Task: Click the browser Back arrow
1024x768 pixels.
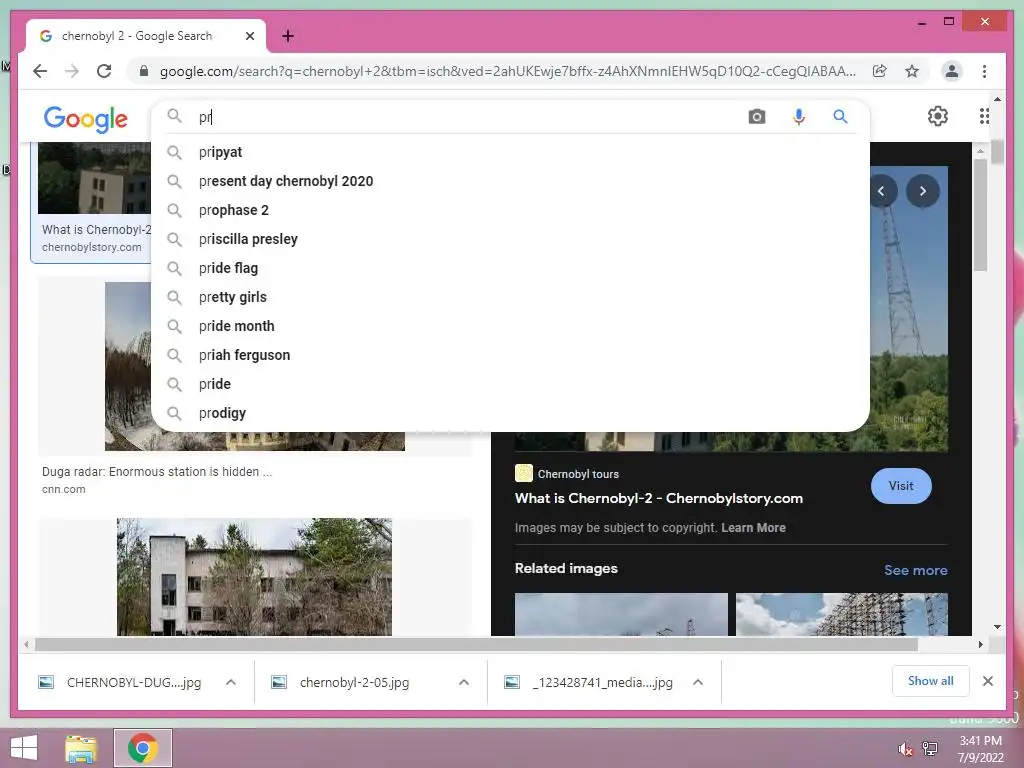Action: 40,71
